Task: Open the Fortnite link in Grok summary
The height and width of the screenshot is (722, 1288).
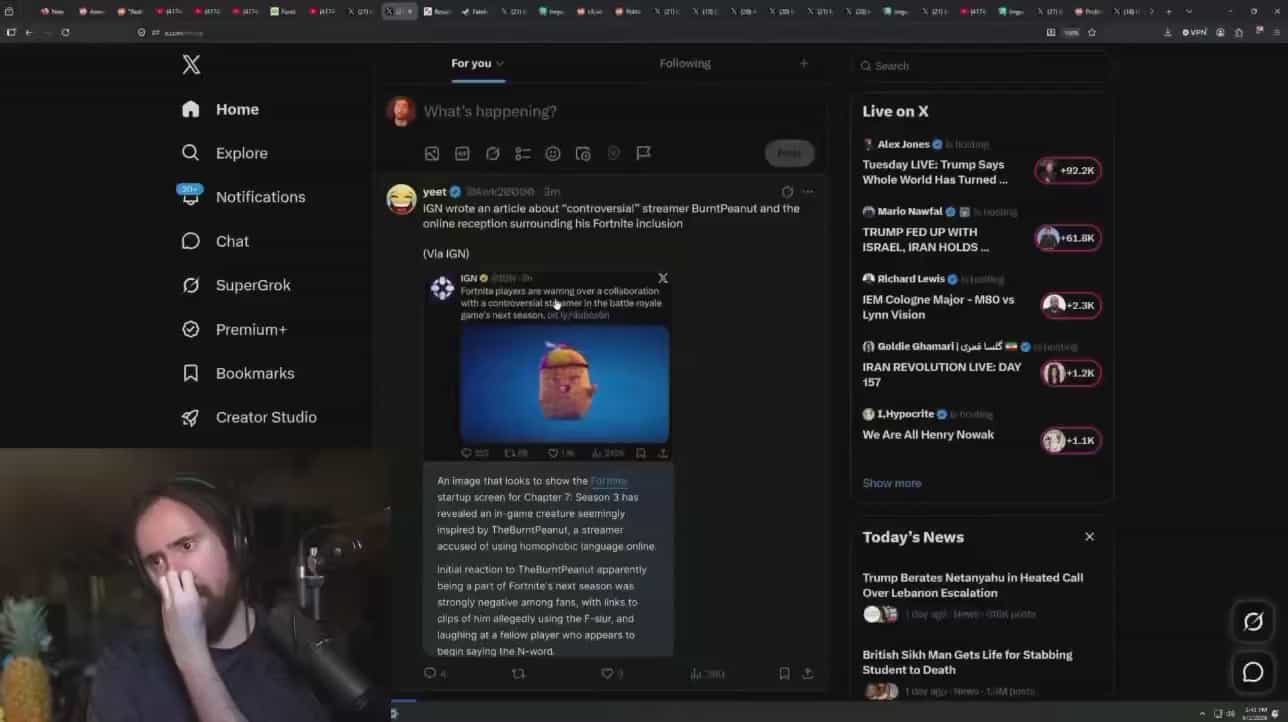Action: tap(608, 481)
